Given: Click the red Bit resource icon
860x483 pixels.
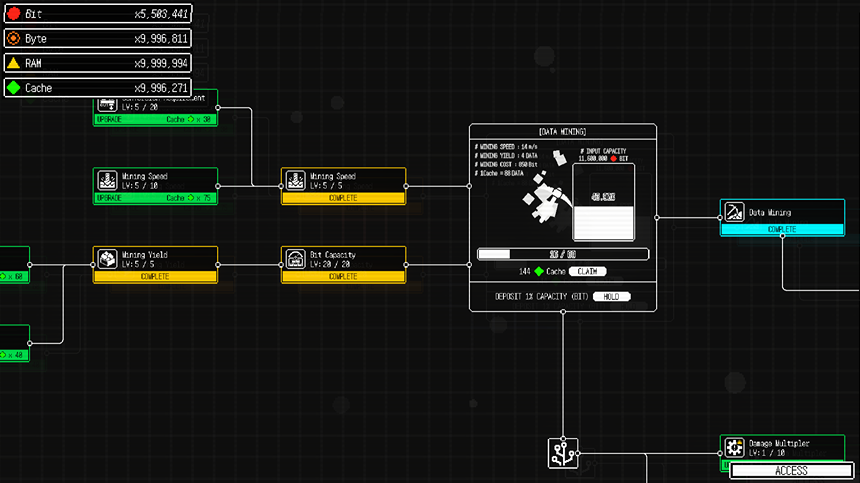Looking at the screenshot, I should pos(14,14).
